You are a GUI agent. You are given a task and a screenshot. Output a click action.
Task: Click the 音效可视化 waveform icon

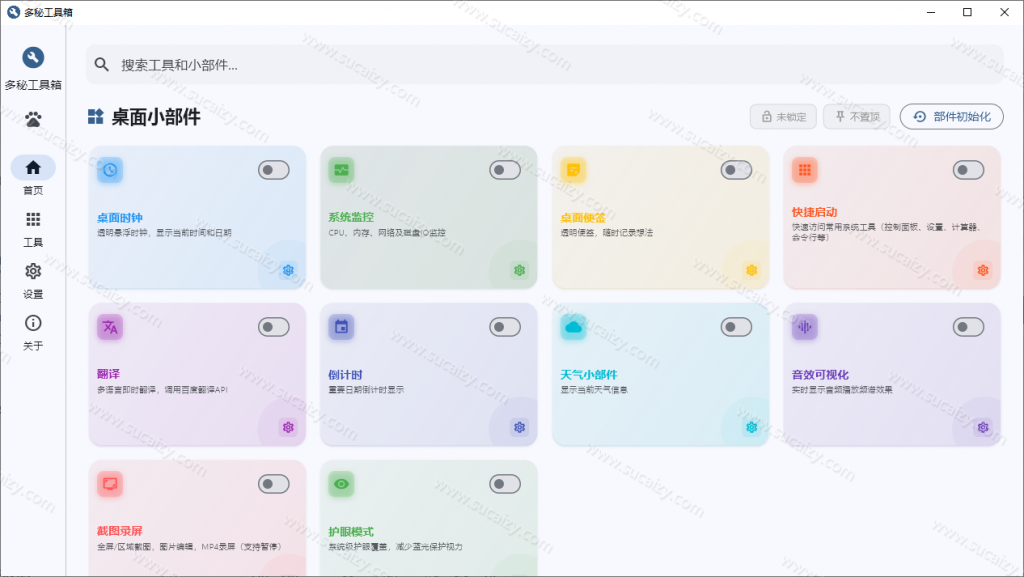click(805, 327)
